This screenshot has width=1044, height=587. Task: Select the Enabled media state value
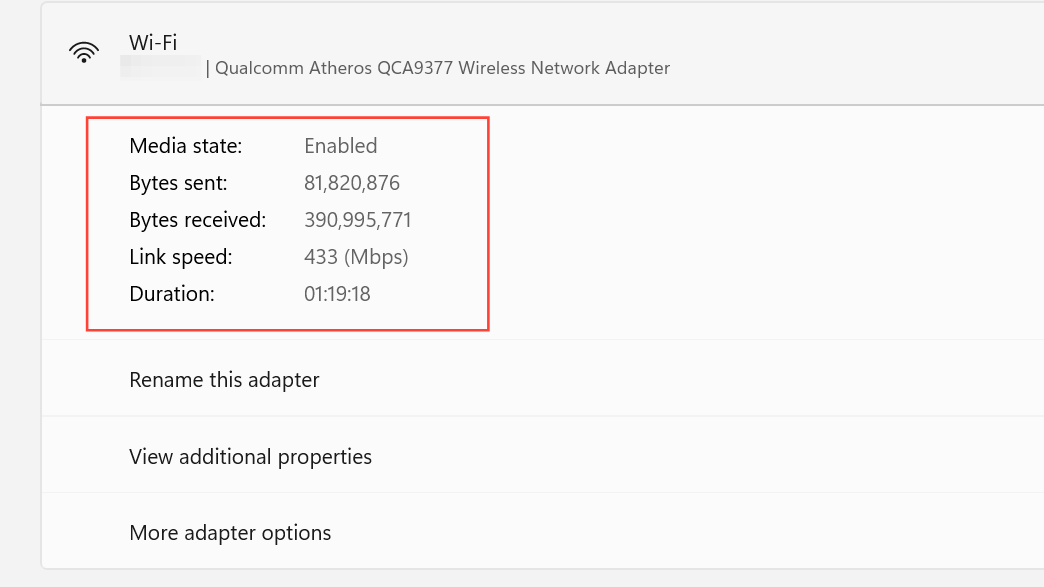[x=340, y=146]
